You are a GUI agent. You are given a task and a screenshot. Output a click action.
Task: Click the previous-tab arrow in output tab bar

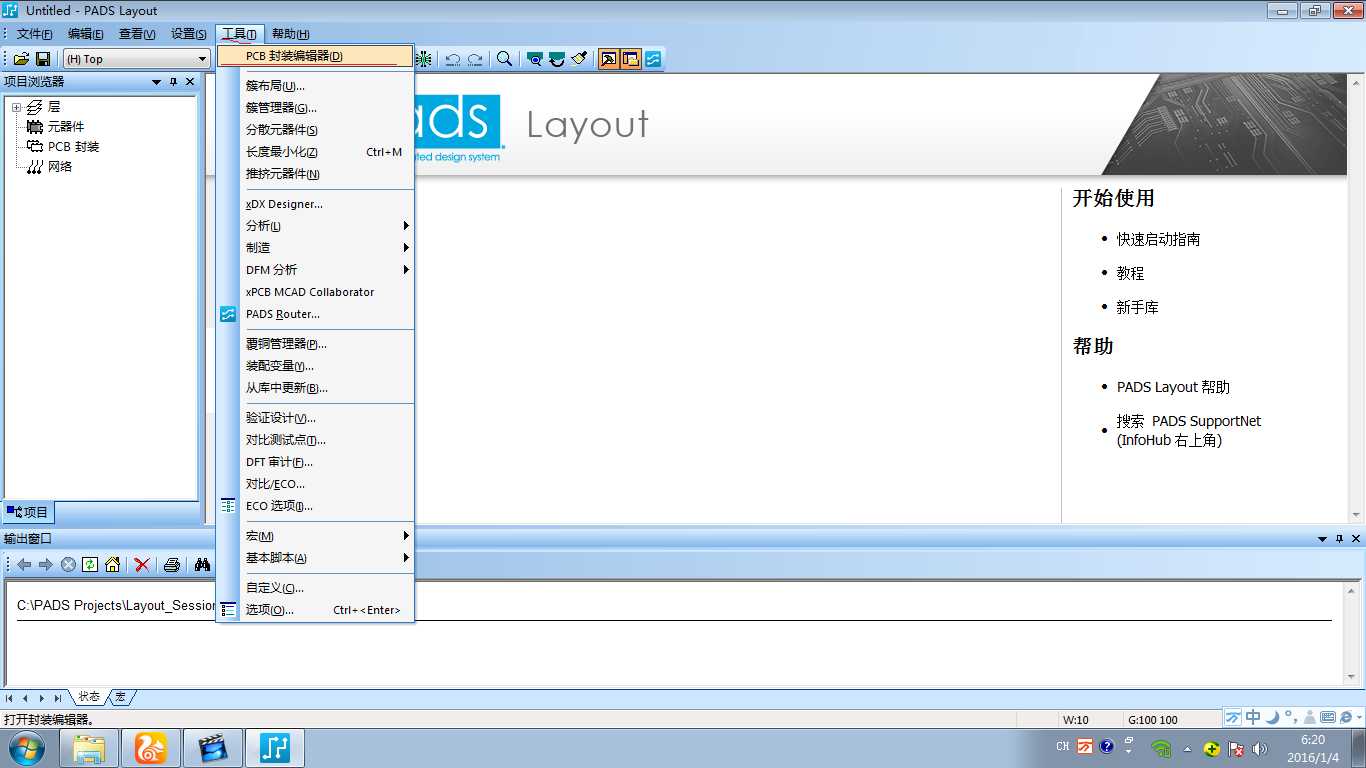(x=26, y=698)
